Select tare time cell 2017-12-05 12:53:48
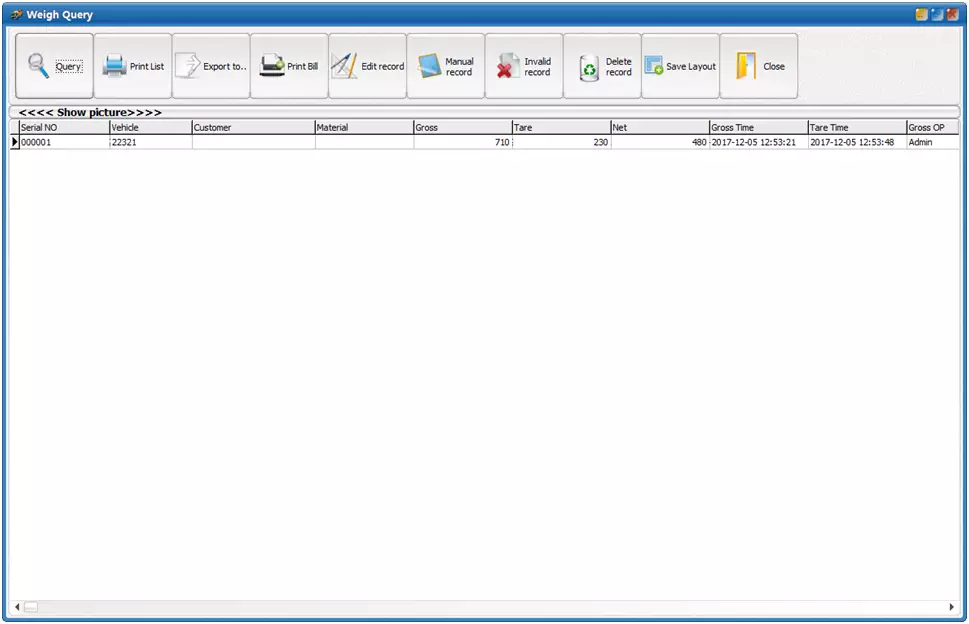This screenshot has height=624, width=969. 857,142
